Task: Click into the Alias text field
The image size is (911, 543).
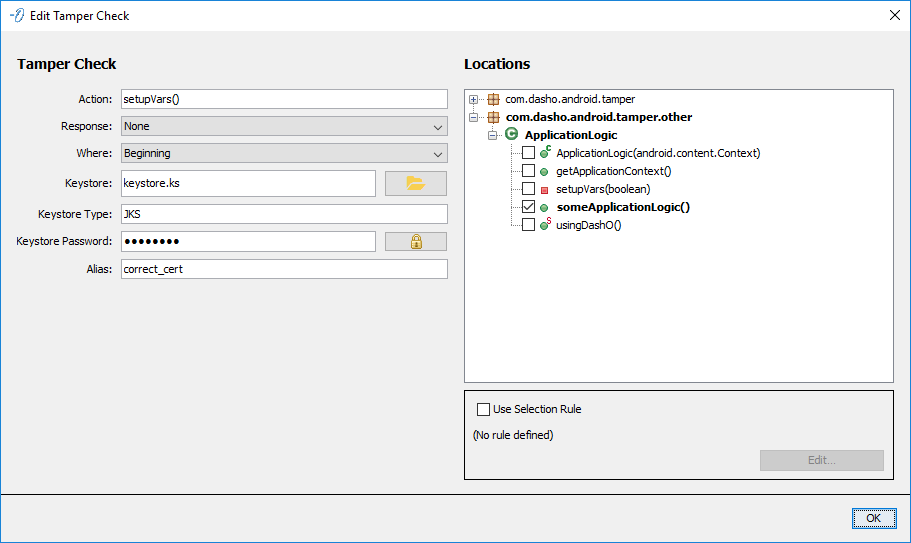Action: (x=283, y=270)
